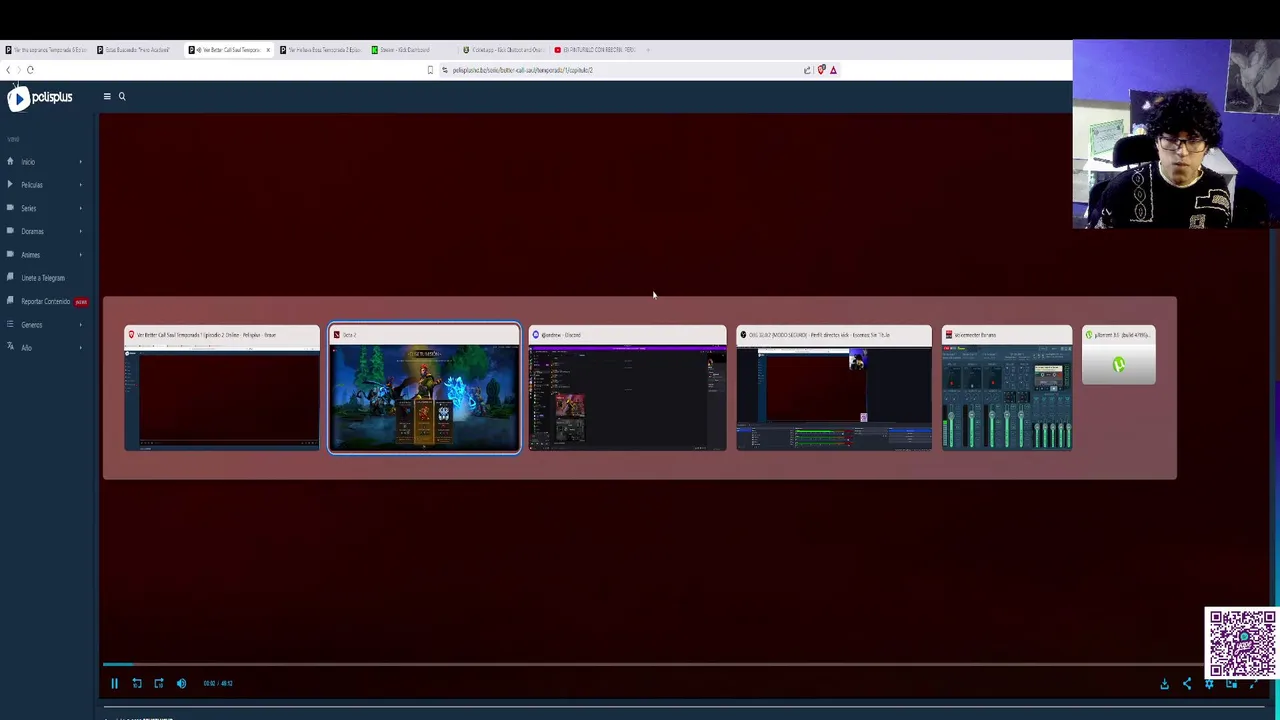Click the rewind 10 seconds icon
Image resolution: width=1280 pixels, height=720 pixels.
pos(137,683)
